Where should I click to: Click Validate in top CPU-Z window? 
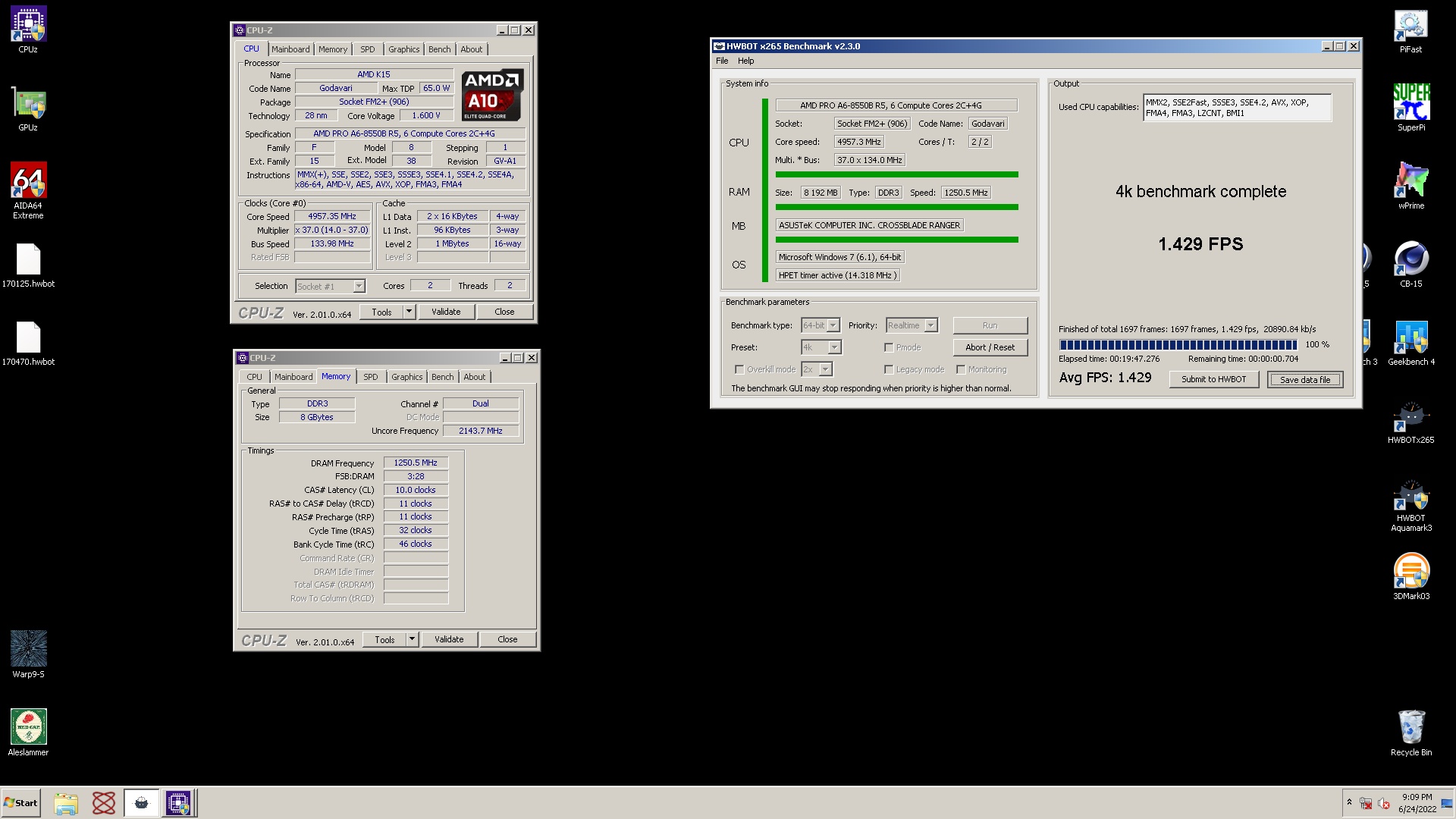pyautogui.click(x=446, y=312)
